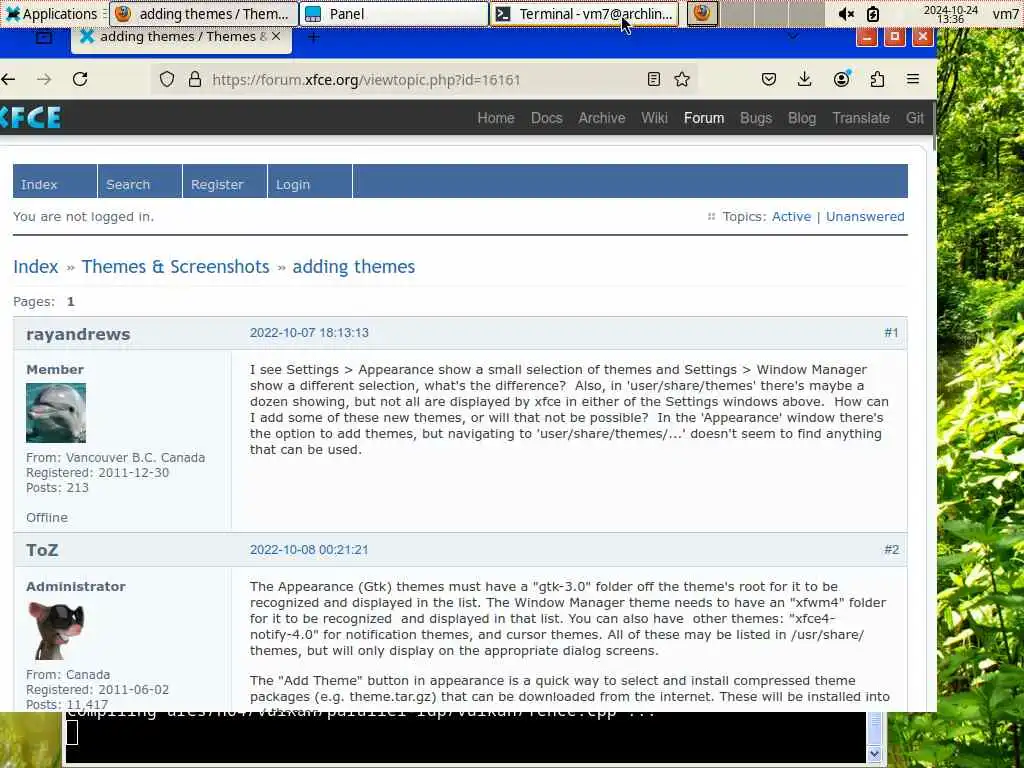Image resolution: width=1024 pixels, height=768 pixels.
Task: Click the address bar URL field
Action: (x=423, y=80)
